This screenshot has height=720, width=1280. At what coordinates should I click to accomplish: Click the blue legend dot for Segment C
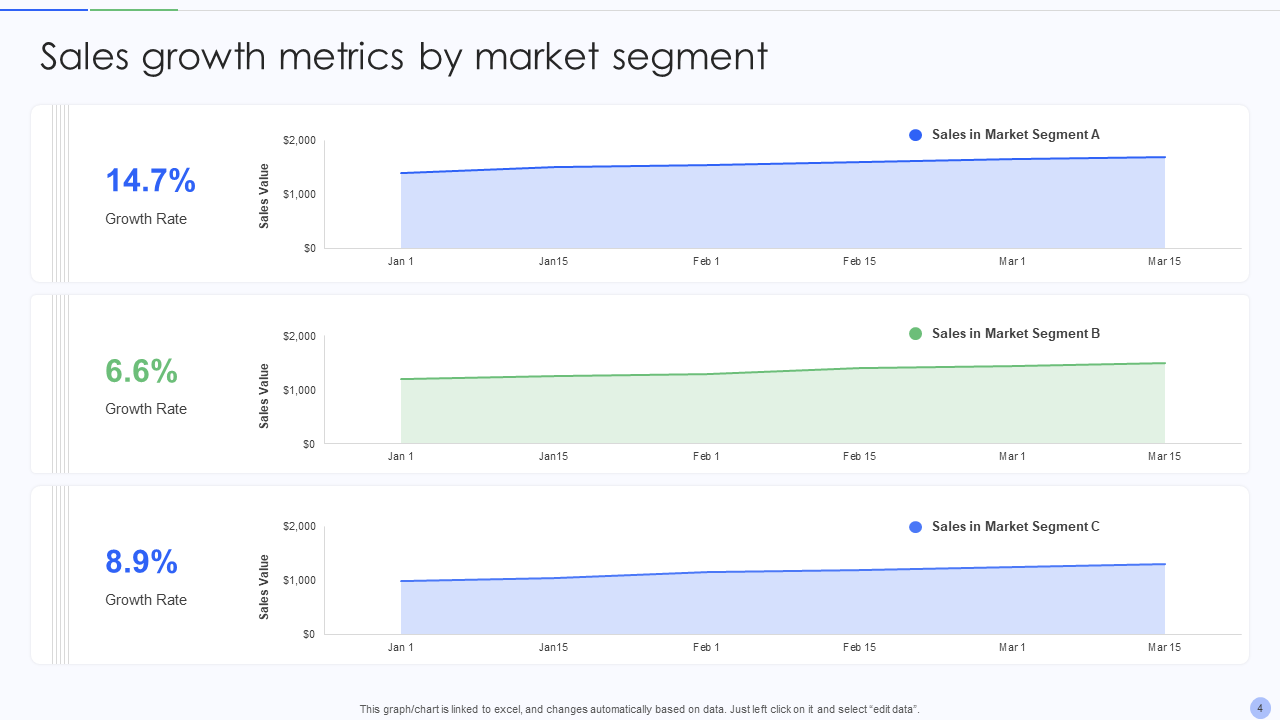click(x=915, y=527)
